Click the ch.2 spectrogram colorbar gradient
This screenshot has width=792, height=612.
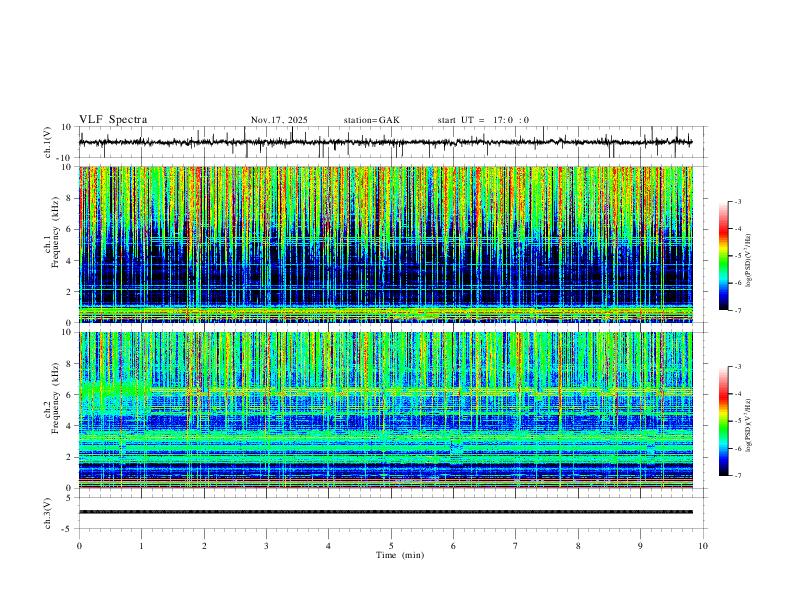tap(723, 421)
